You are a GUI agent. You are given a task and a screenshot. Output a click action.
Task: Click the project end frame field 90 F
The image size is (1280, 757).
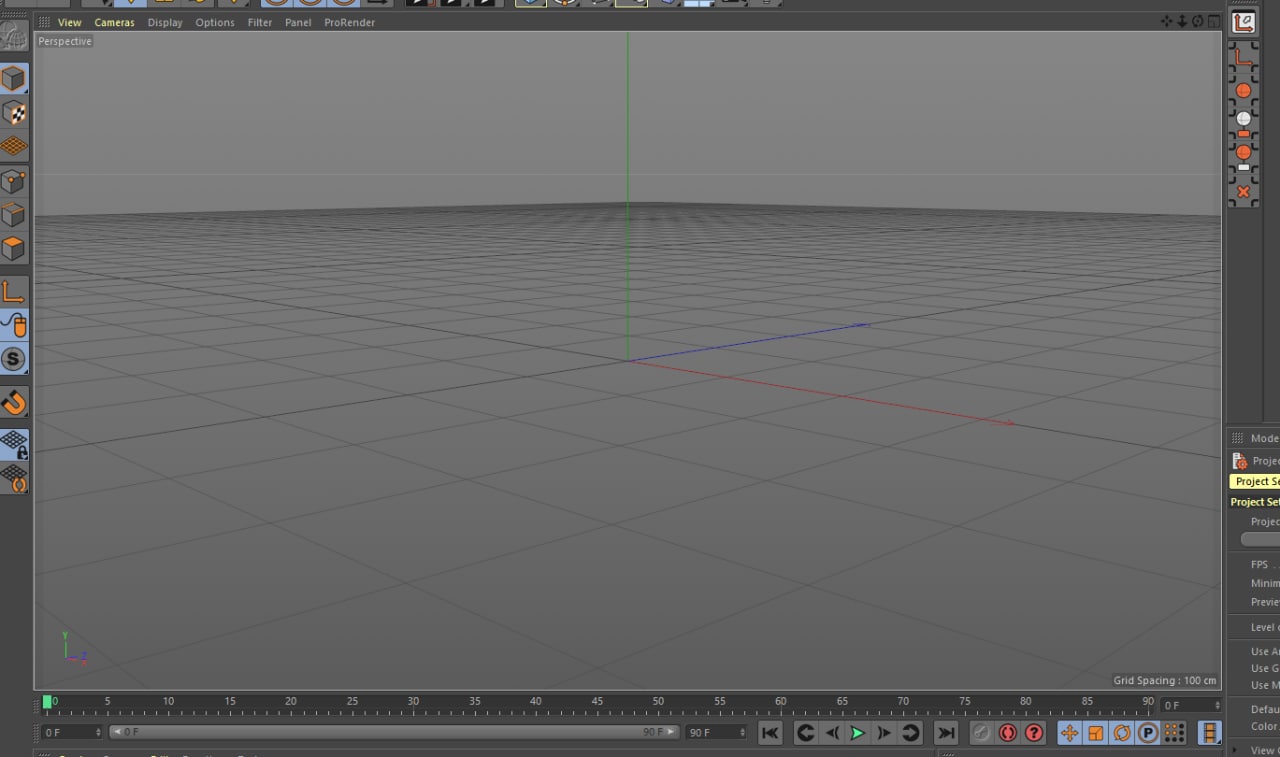716,732
